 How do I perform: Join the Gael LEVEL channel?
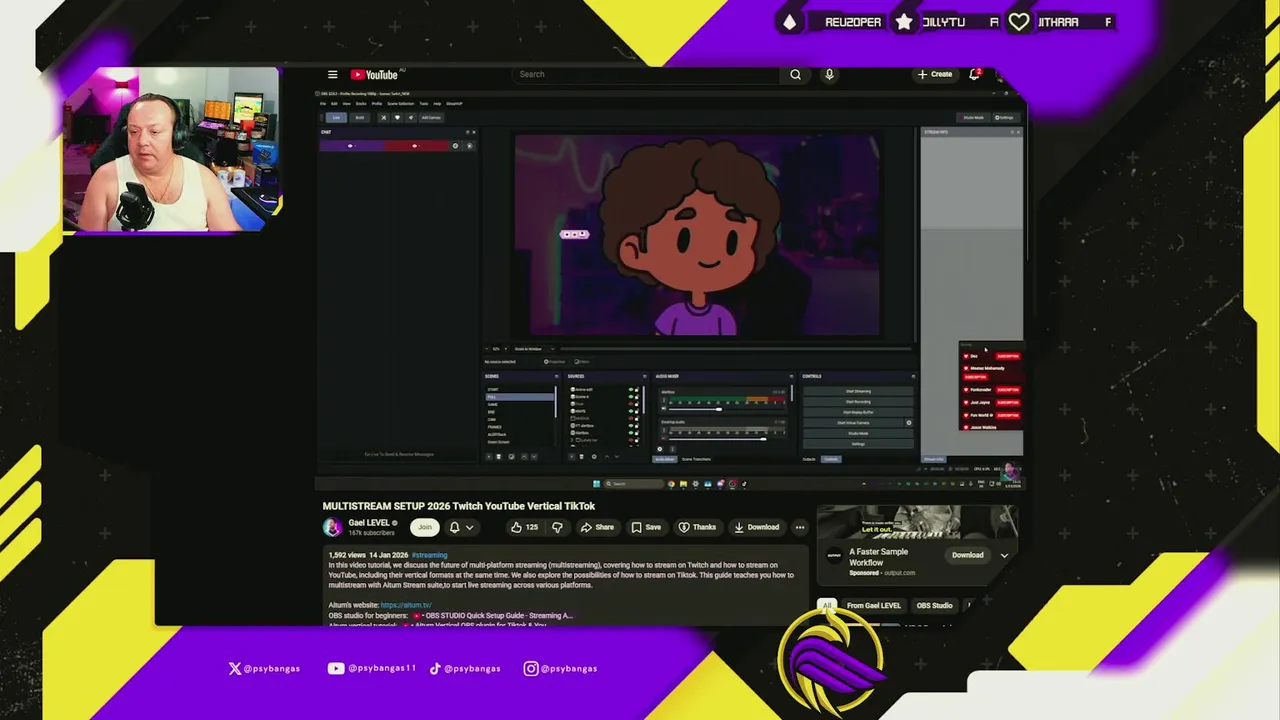(425, 527)
